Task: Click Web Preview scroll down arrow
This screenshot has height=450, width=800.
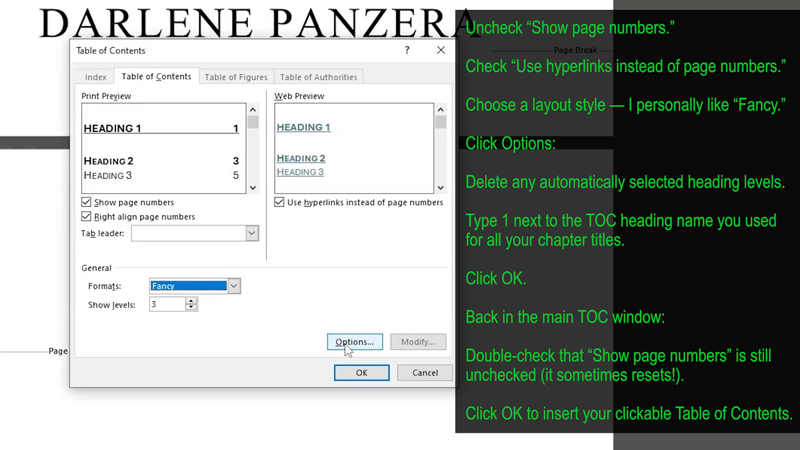Action: [441, 188]
